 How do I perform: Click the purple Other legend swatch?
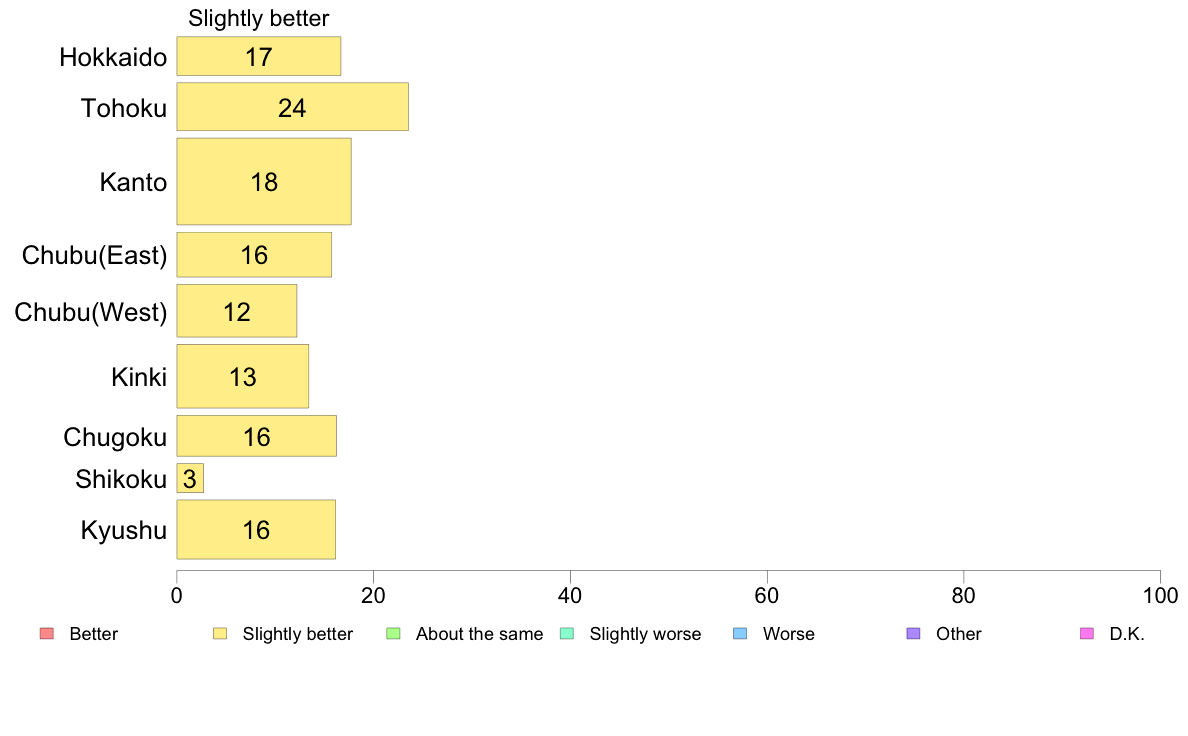pos(914,634)
